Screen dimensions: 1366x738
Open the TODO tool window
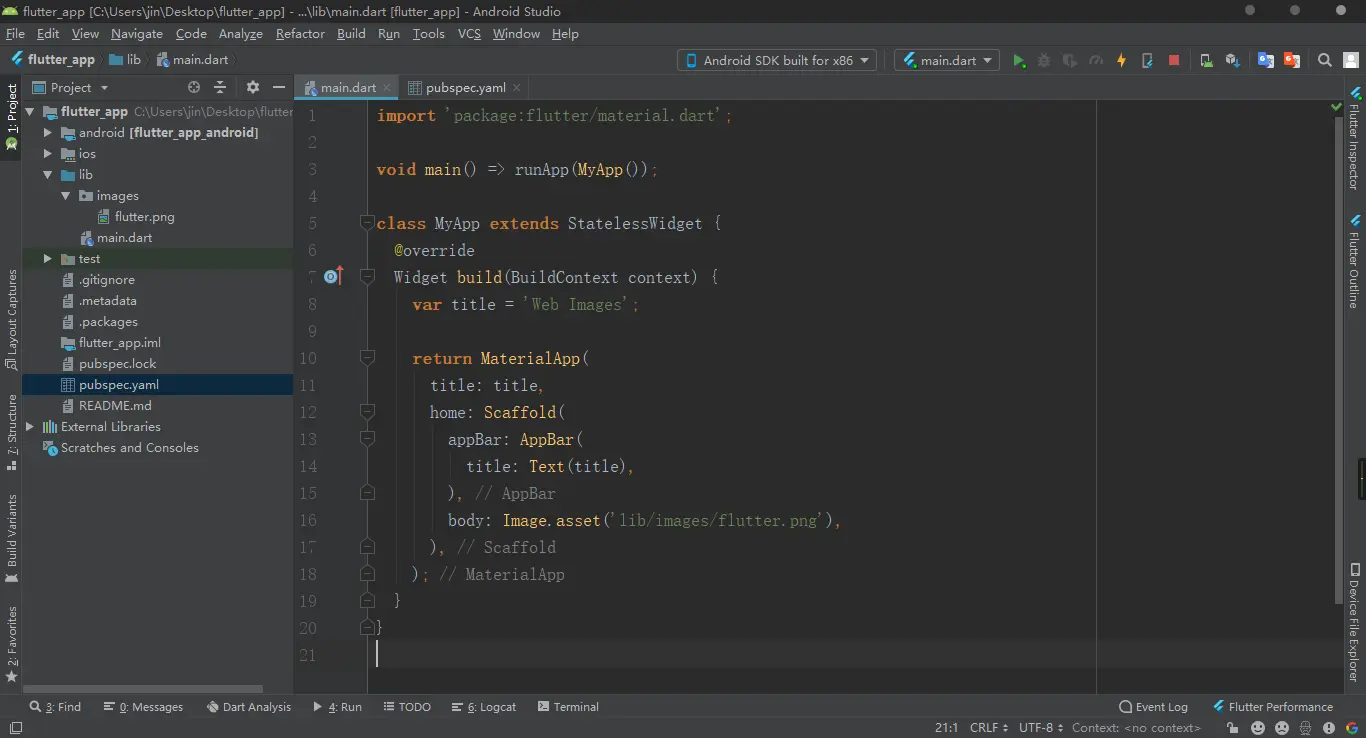pos(406,707)
